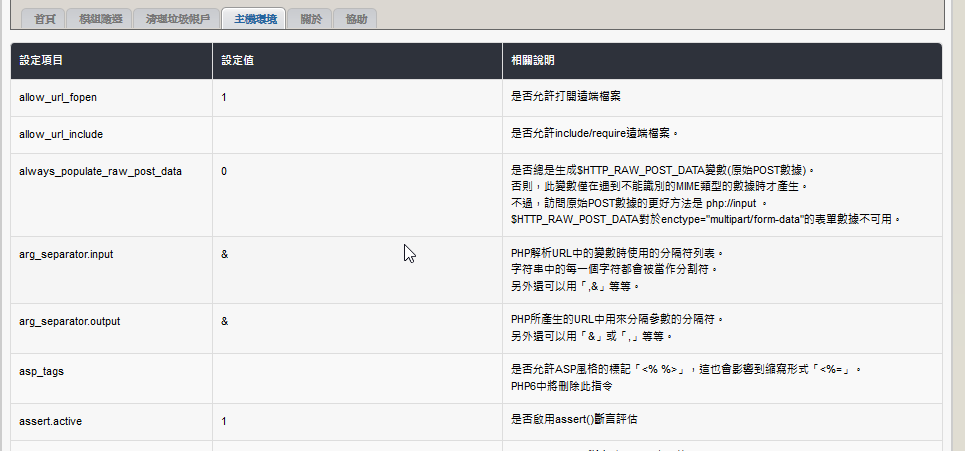Image resolution: width=965 pixels, height=451 pixels.
Task: Click the allow_url_include setting name
Action: point(61,133)
